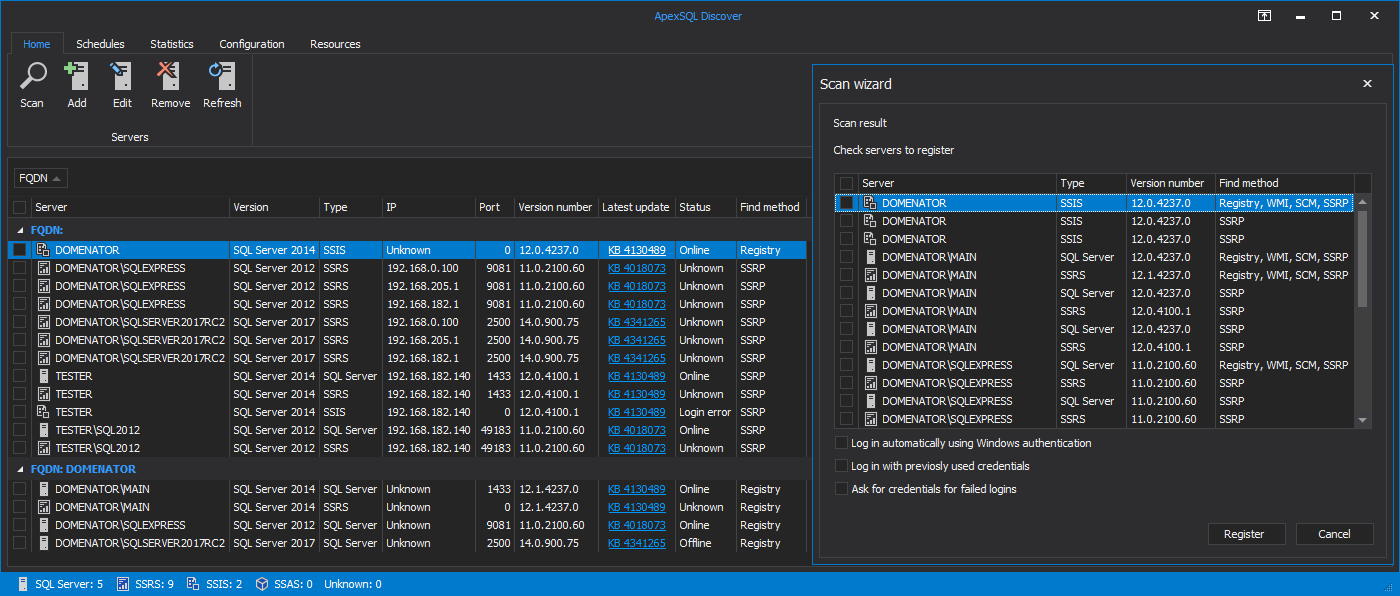
Task: Click the SQL Server icon in the status bar
Action: click(x=23, y=584)
